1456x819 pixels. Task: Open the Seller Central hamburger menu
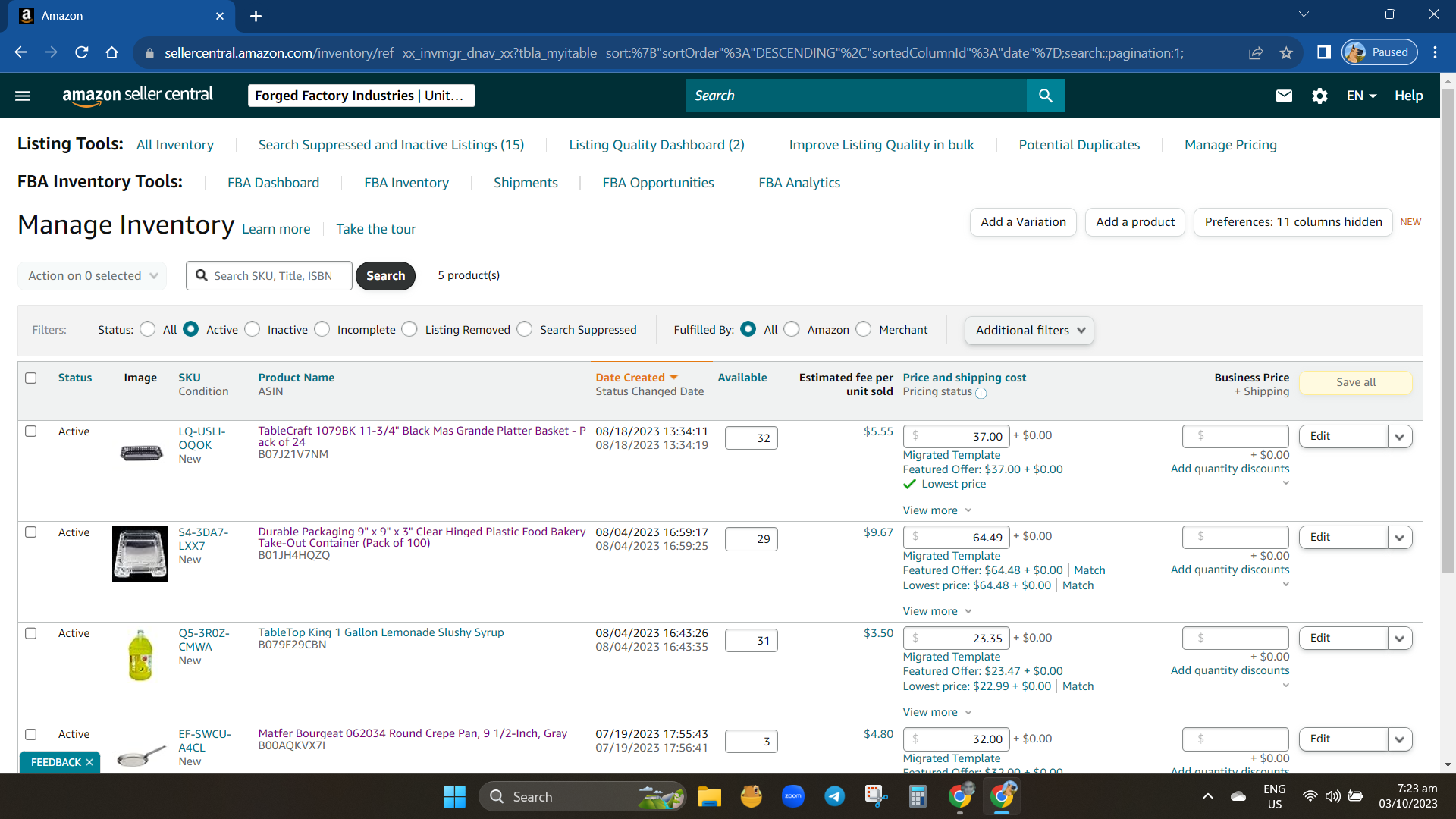point(23,96)
